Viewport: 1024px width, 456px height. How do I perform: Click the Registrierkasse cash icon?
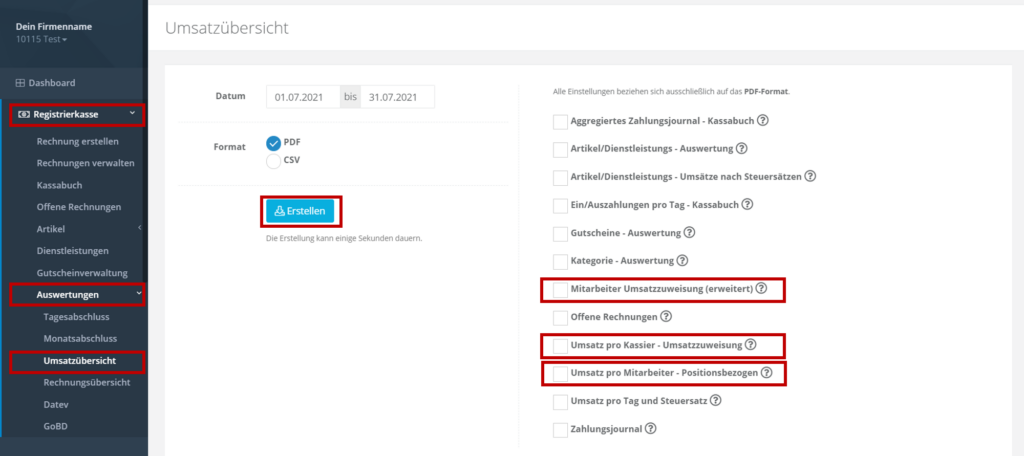point(24,114)
